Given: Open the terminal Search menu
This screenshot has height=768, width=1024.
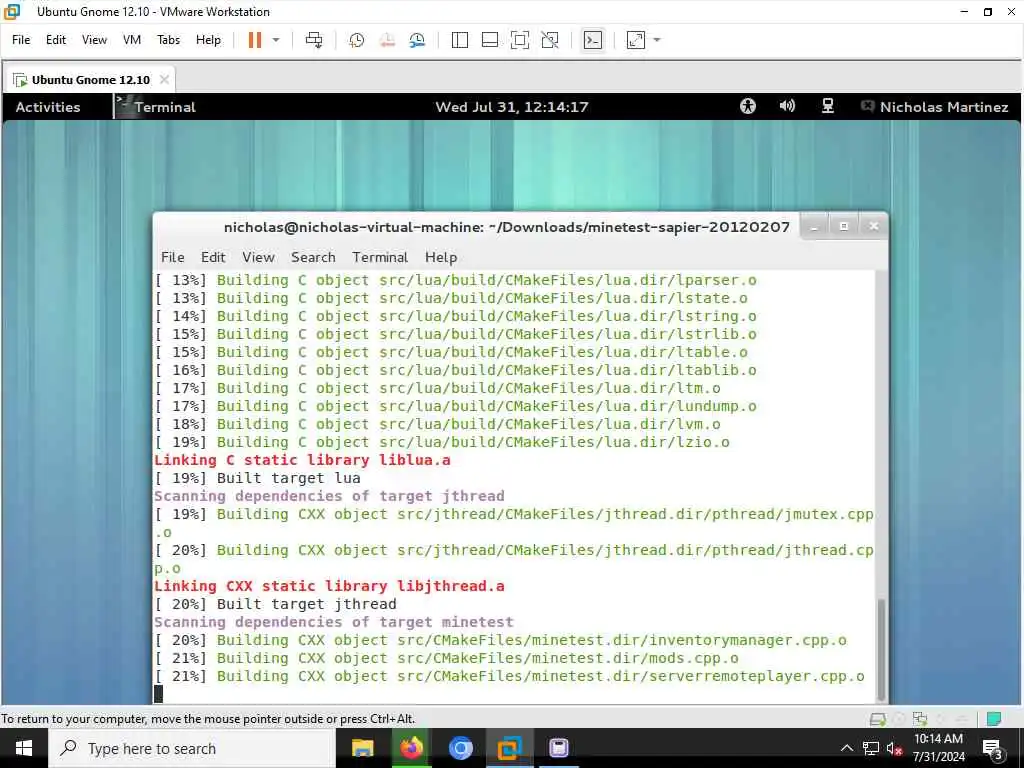Looking at the screenshot, I should point(313,257).
